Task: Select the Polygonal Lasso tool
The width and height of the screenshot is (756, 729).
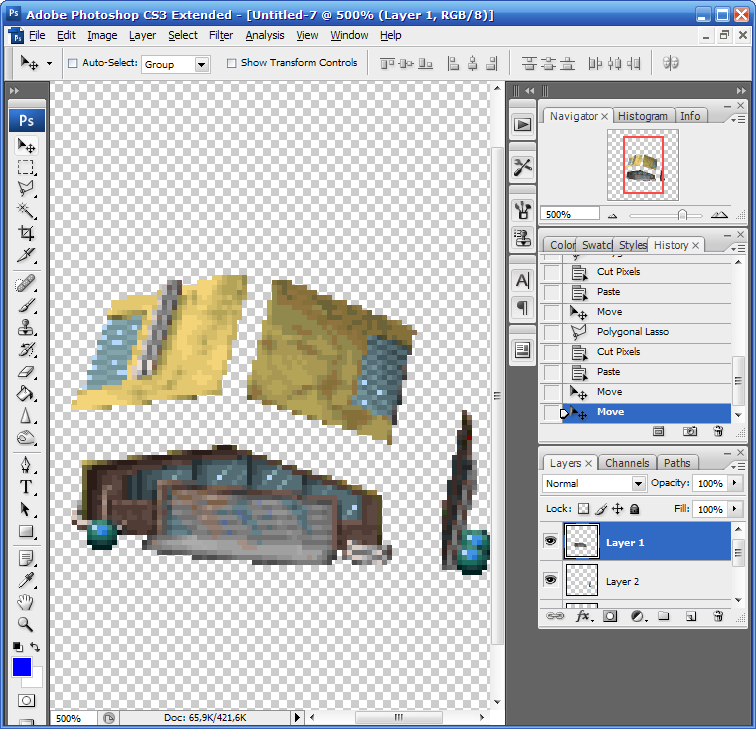Action: (x=26, y=189)
